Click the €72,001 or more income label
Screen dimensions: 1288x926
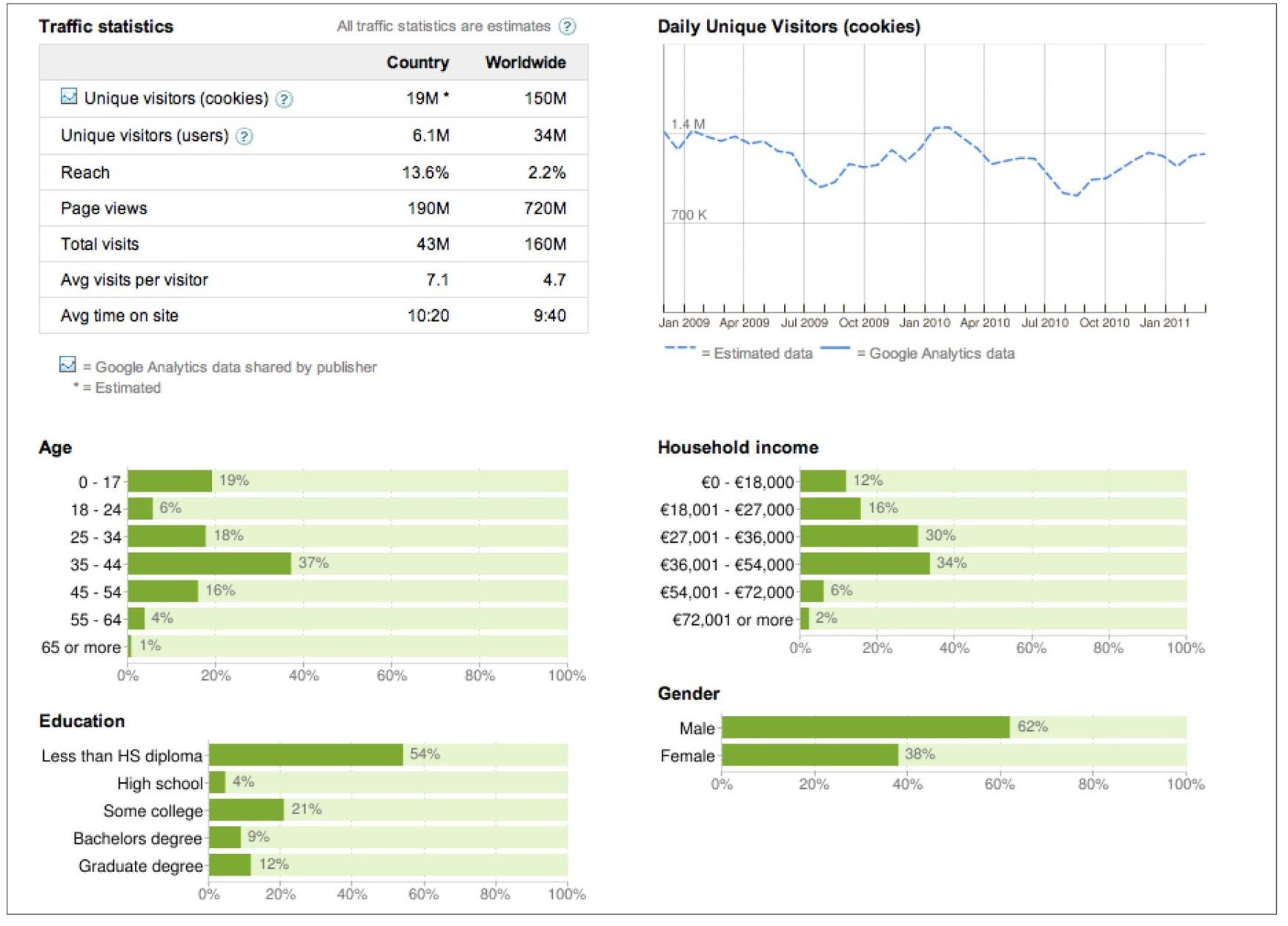733,620
